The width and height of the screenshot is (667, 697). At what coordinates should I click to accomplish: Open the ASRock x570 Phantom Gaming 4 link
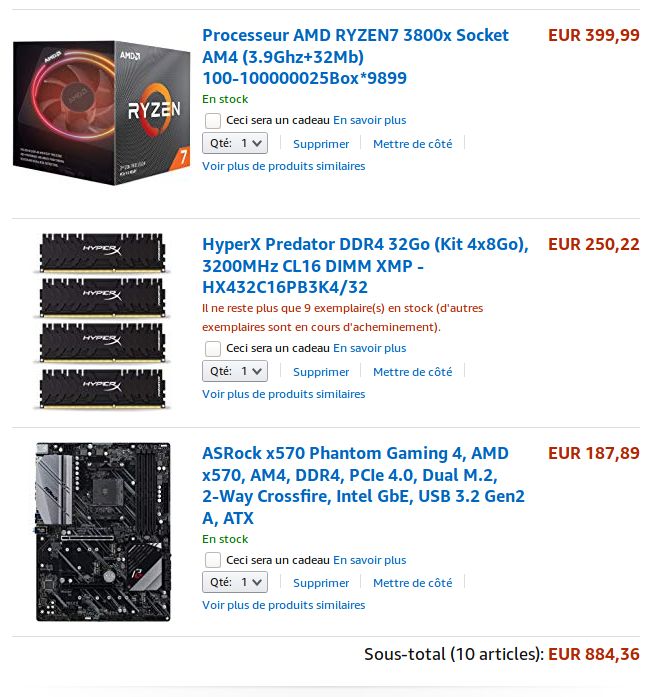[x=363, y=486]
